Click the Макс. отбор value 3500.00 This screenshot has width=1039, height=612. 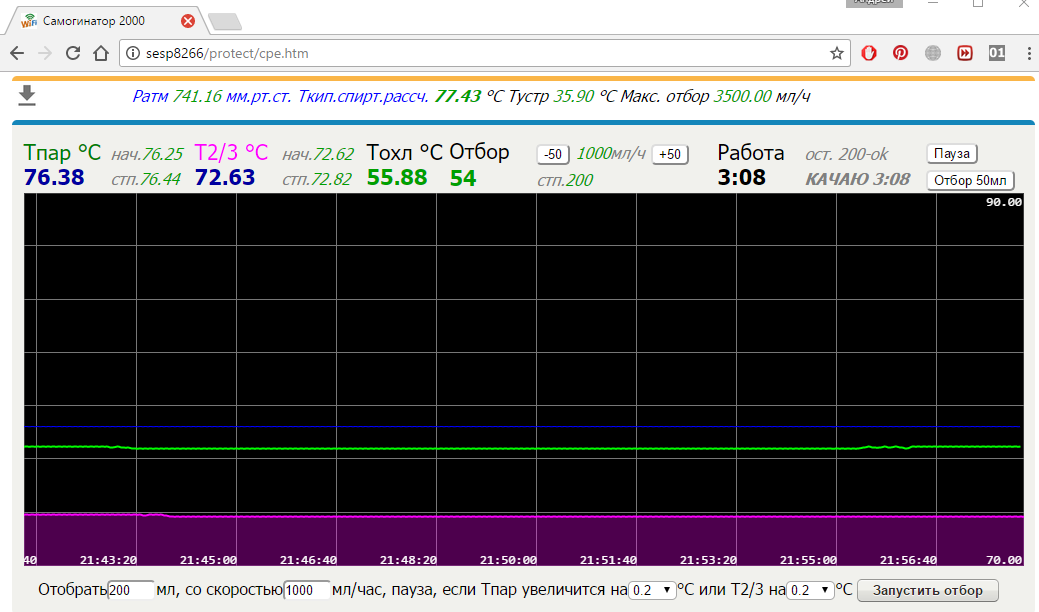click(x=742, y=97)
